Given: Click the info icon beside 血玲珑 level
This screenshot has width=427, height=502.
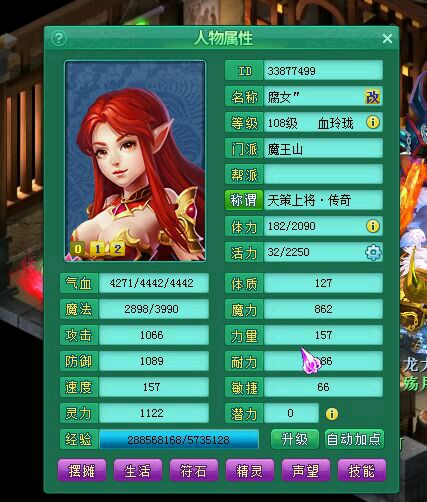Looking at the screenshot, I should point(373,122).
